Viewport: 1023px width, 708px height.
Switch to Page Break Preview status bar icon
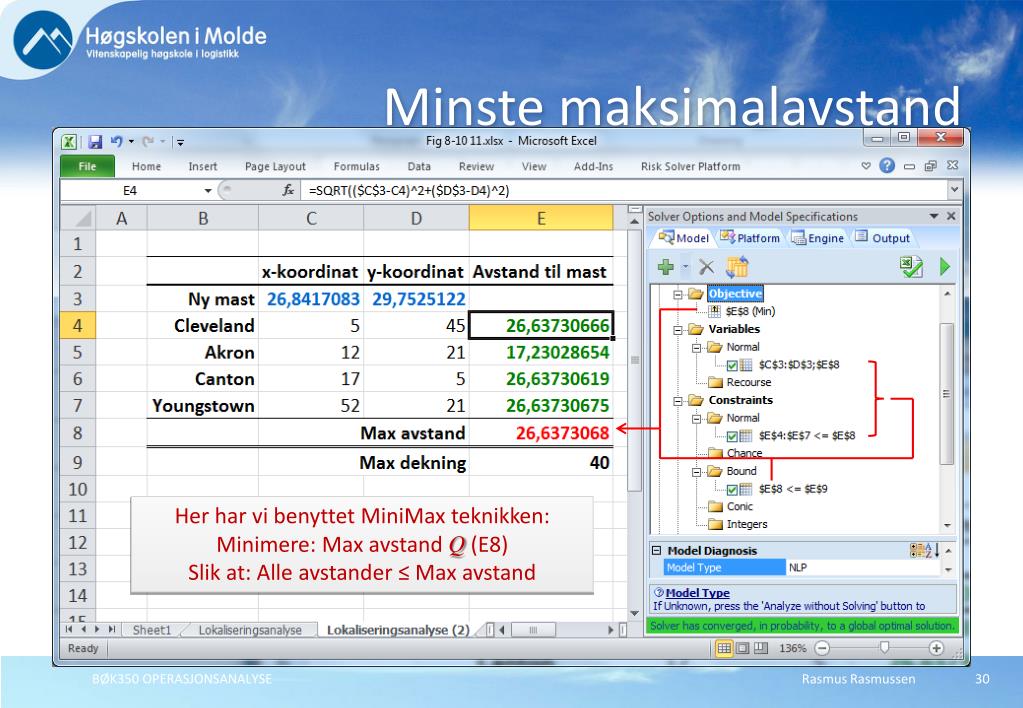click(x=761, y=648)
